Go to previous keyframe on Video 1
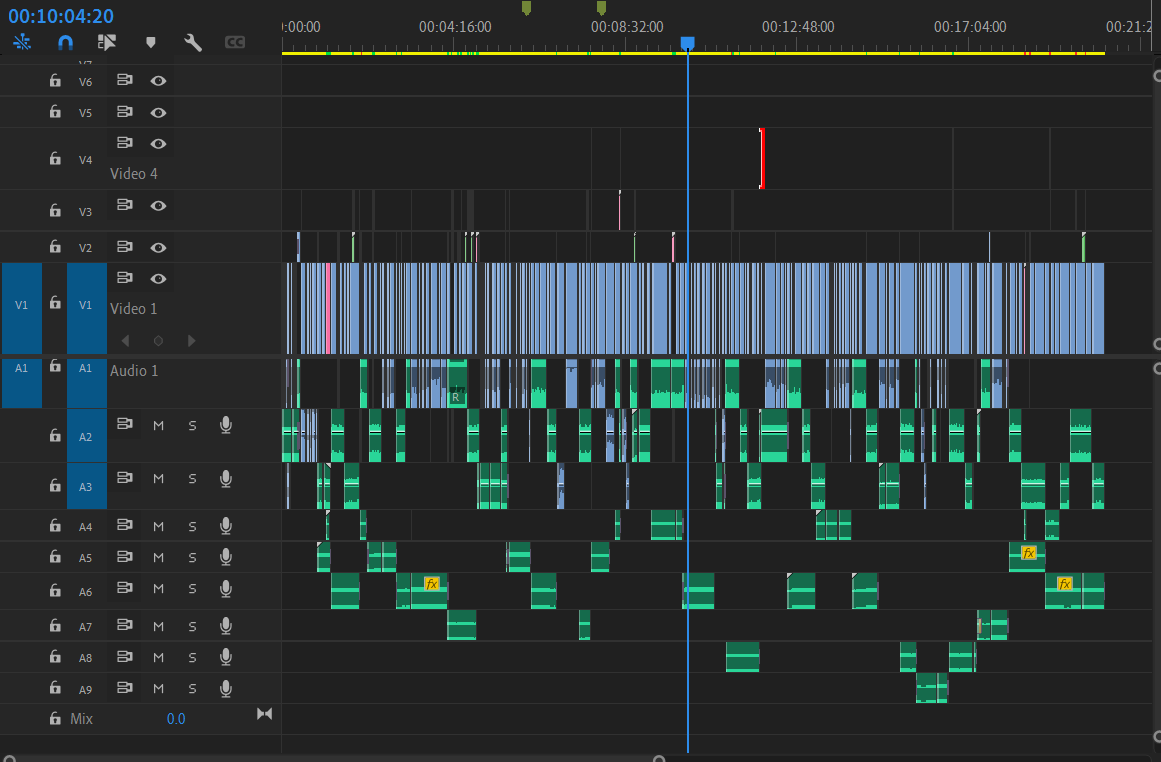Screen dimensions: 1161x762 coord(124,340)
